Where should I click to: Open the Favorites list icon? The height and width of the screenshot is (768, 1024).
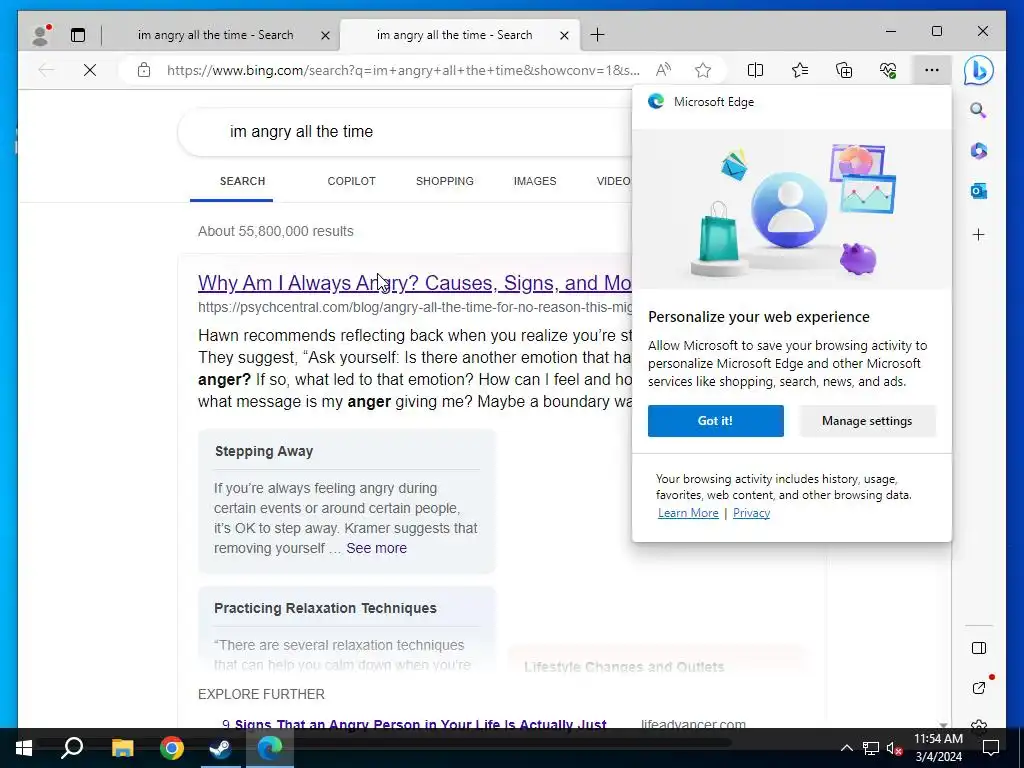point(799,70)
